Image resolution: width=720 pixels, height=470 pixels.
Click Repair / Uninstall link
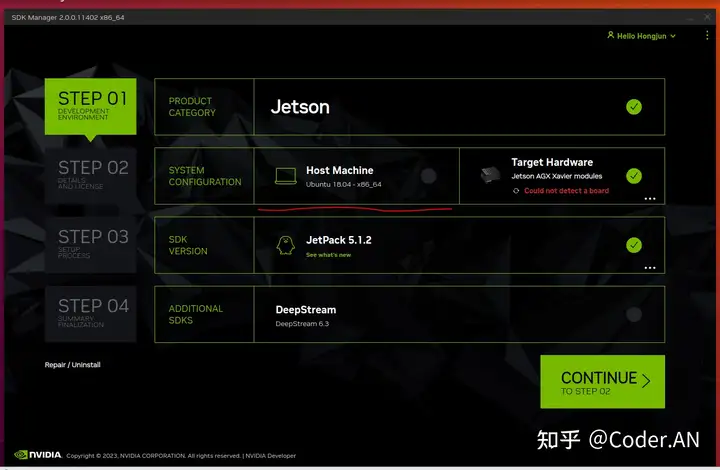(73, 364)
